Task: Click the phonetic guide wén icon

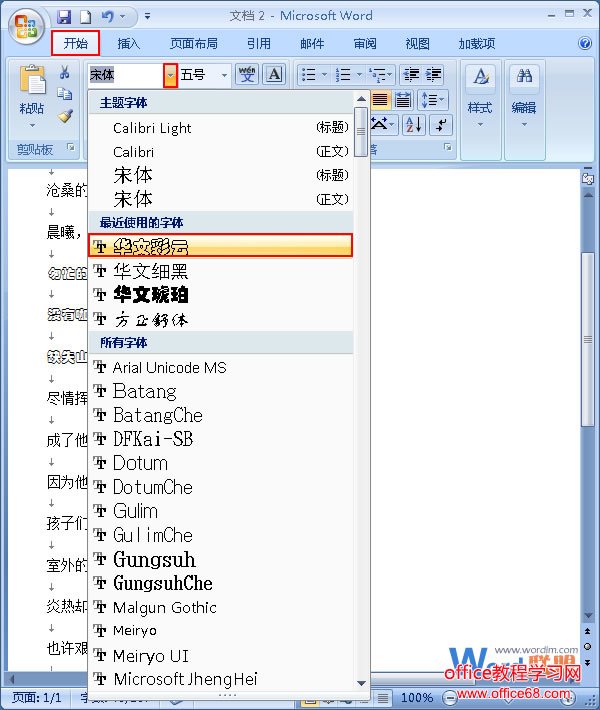Action: (x=247, y=74)
